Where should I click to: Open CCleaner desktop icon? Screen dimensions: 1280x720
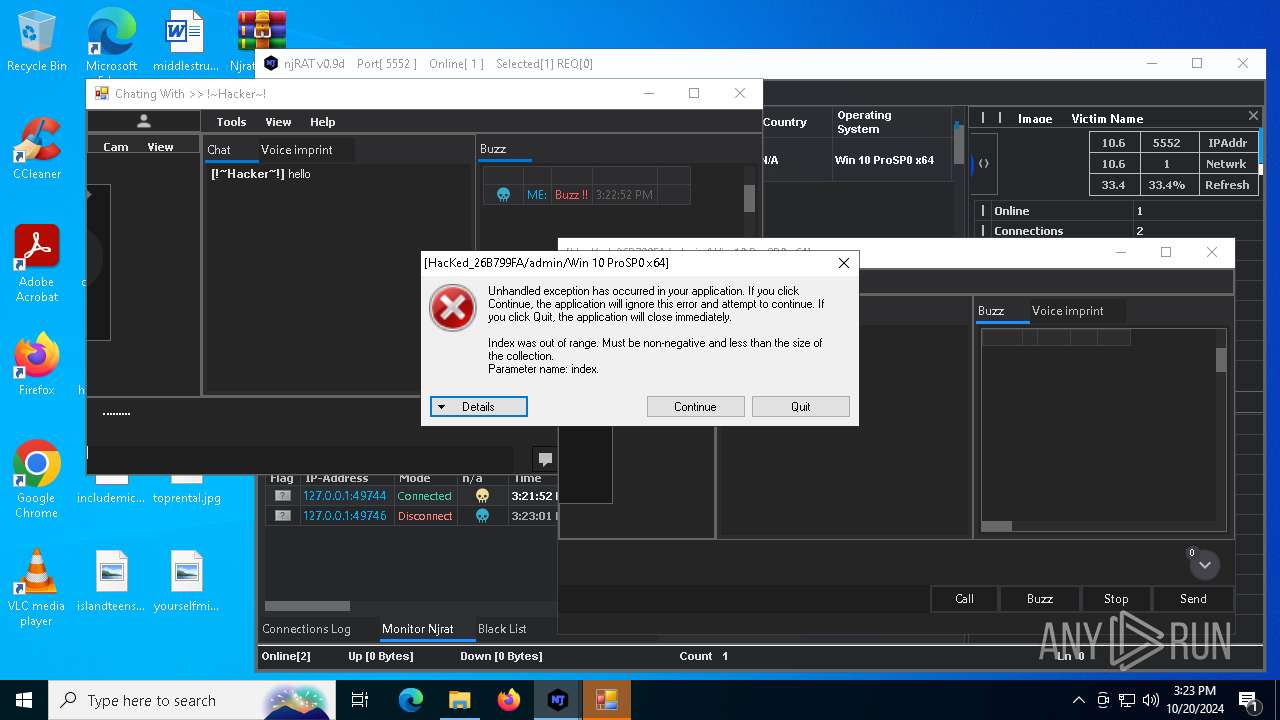tap(37, 149)
